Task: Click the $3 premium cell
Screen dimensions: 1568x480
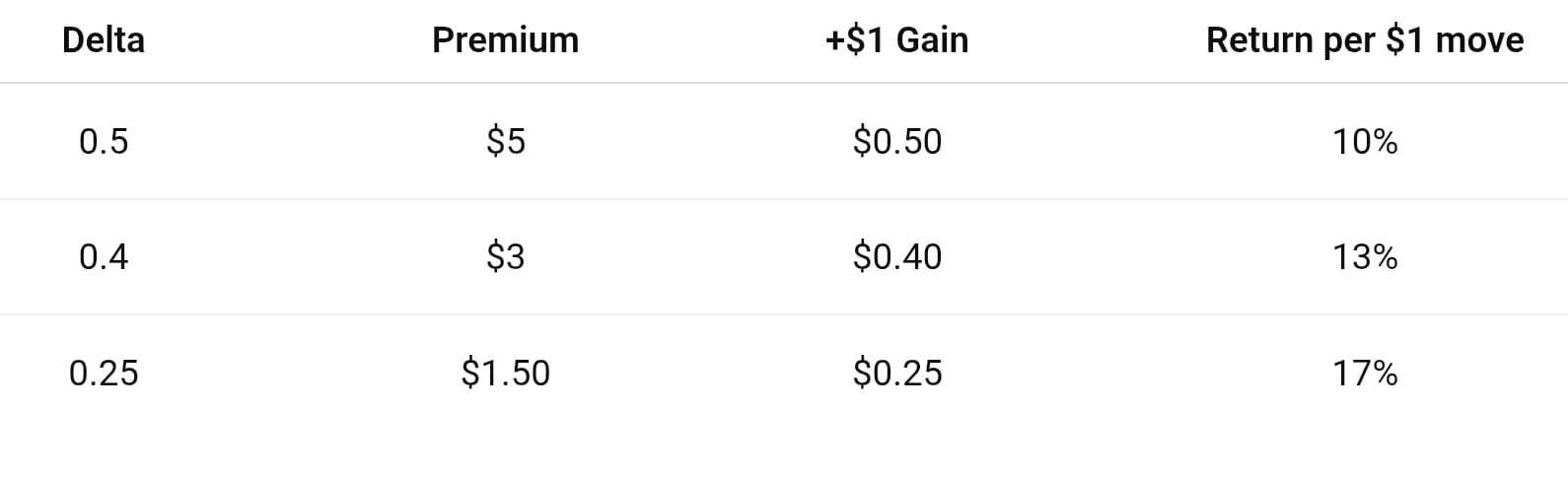Action: [x=505, y=257]
